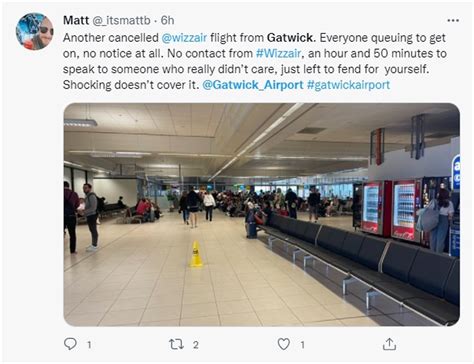The image size is (474, 364).
Task: Click the reply count number 1
Action: 89,345
